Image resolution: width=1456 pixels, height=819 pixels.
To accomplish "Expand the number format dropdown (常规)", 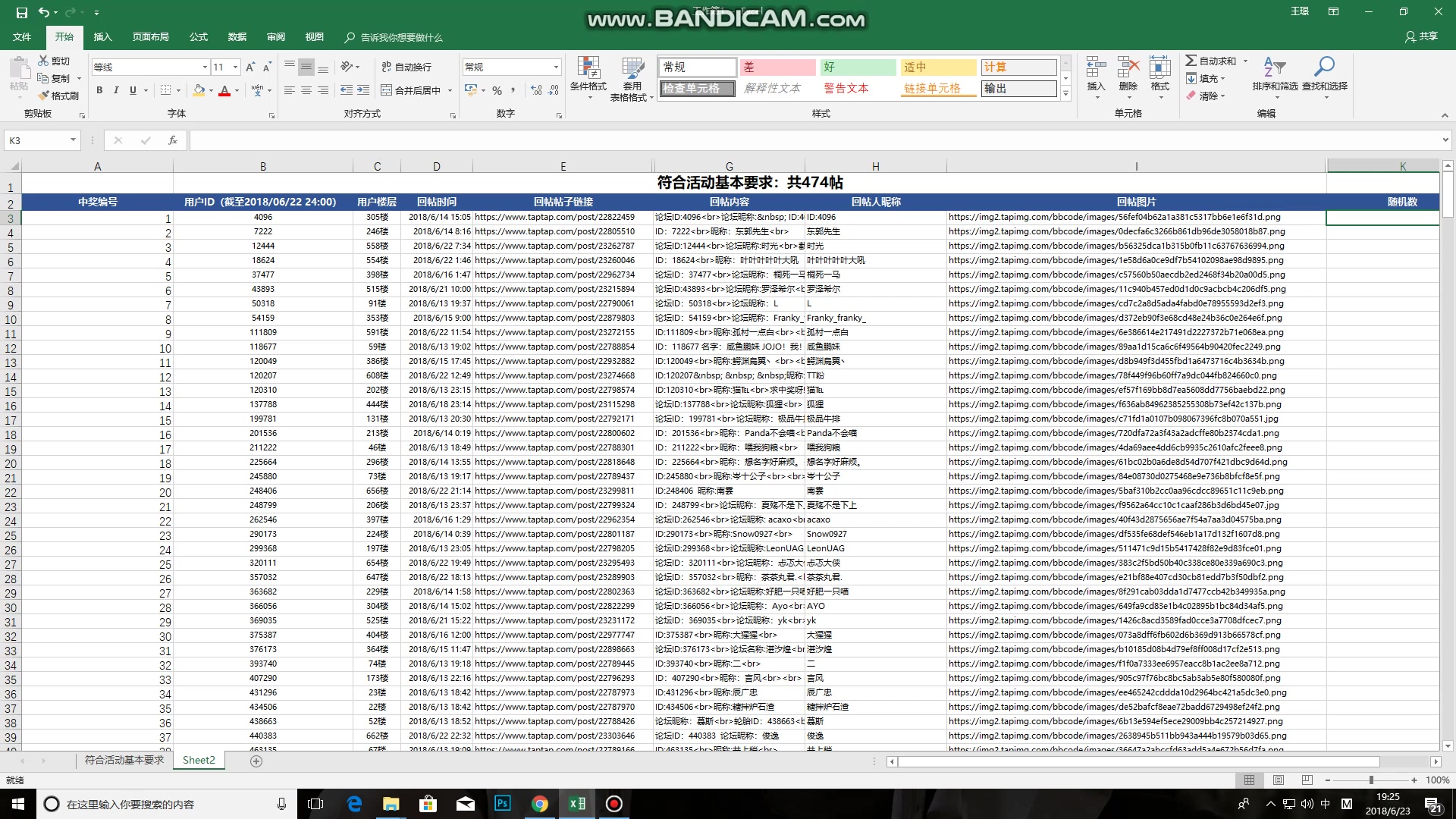I will 556,67.
